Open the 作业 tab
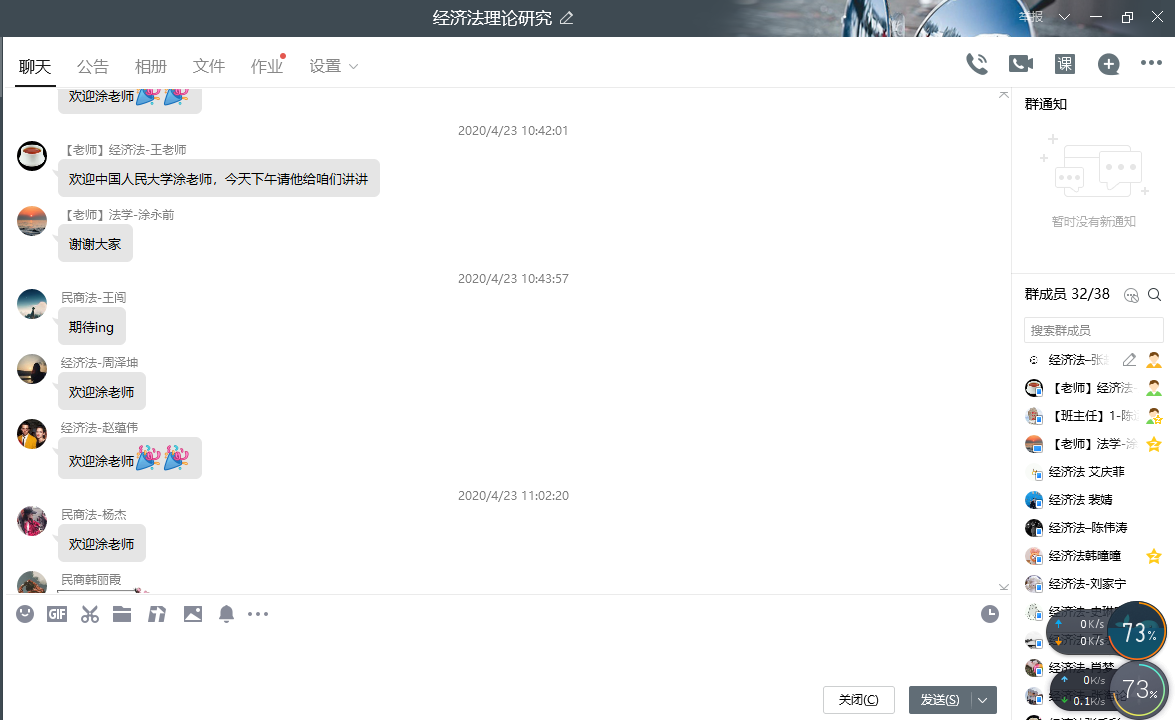The width and height of the screenshot is (1175, 720). pyautogui.click(x=266, y=67)
